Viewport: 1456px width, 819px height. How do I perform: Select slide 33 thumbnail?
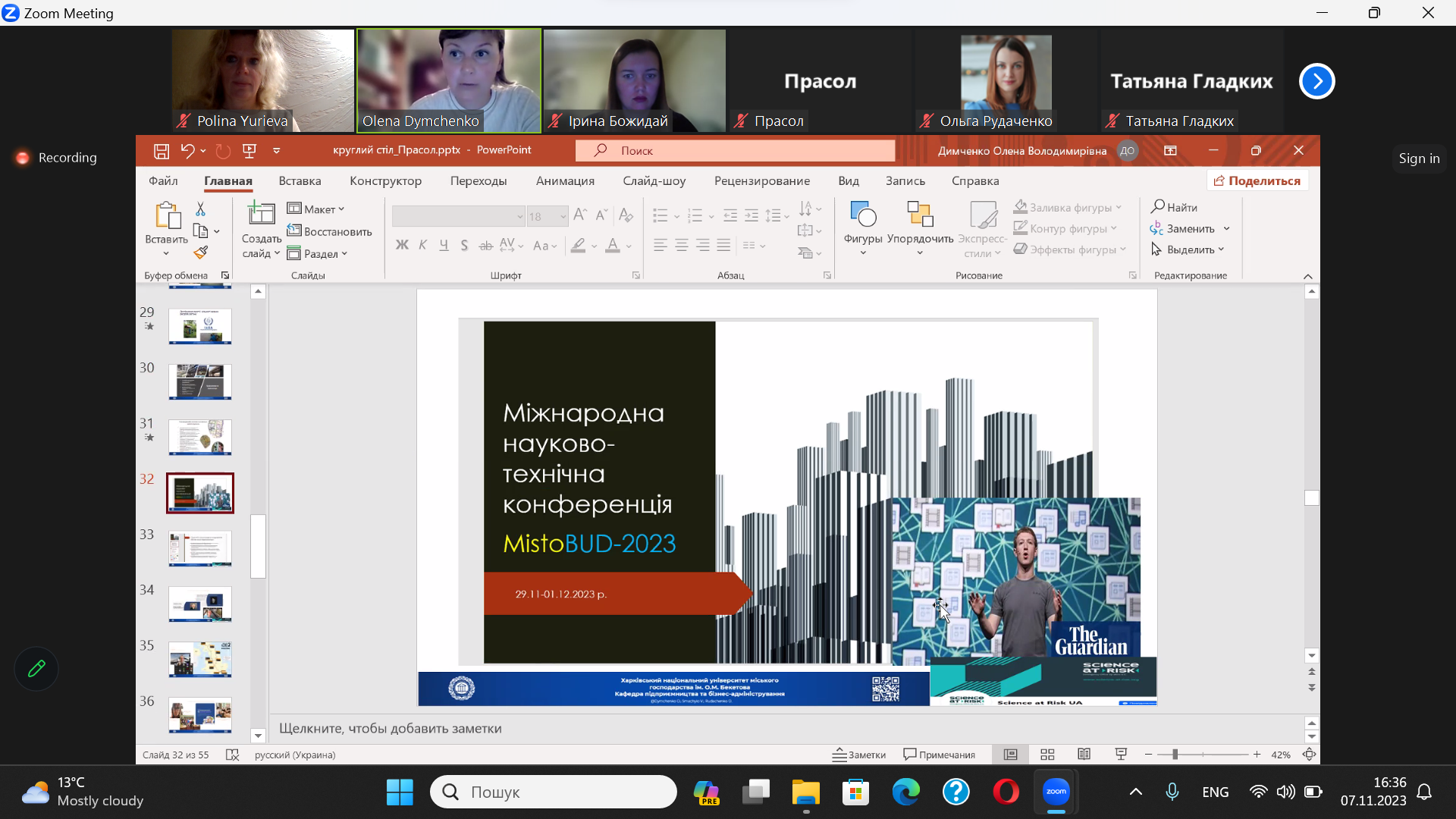click(x=200, y=548)
